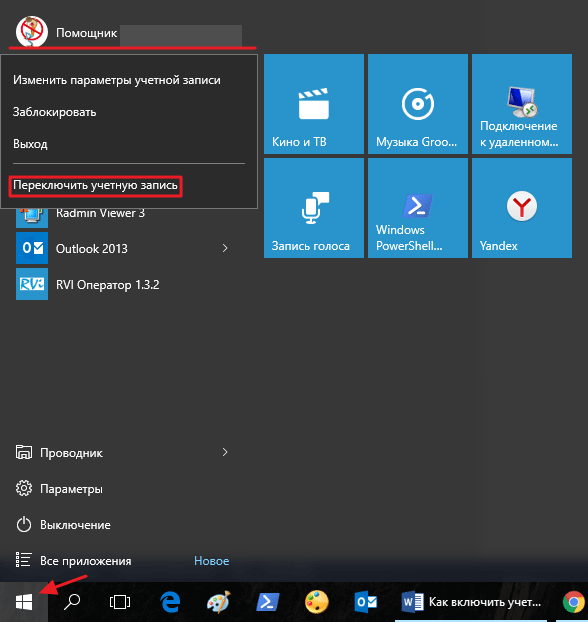This screenshot has width=588, height=622.
Task: Open the Кино и ТВ tile
Action: click(x=314, y=104)
